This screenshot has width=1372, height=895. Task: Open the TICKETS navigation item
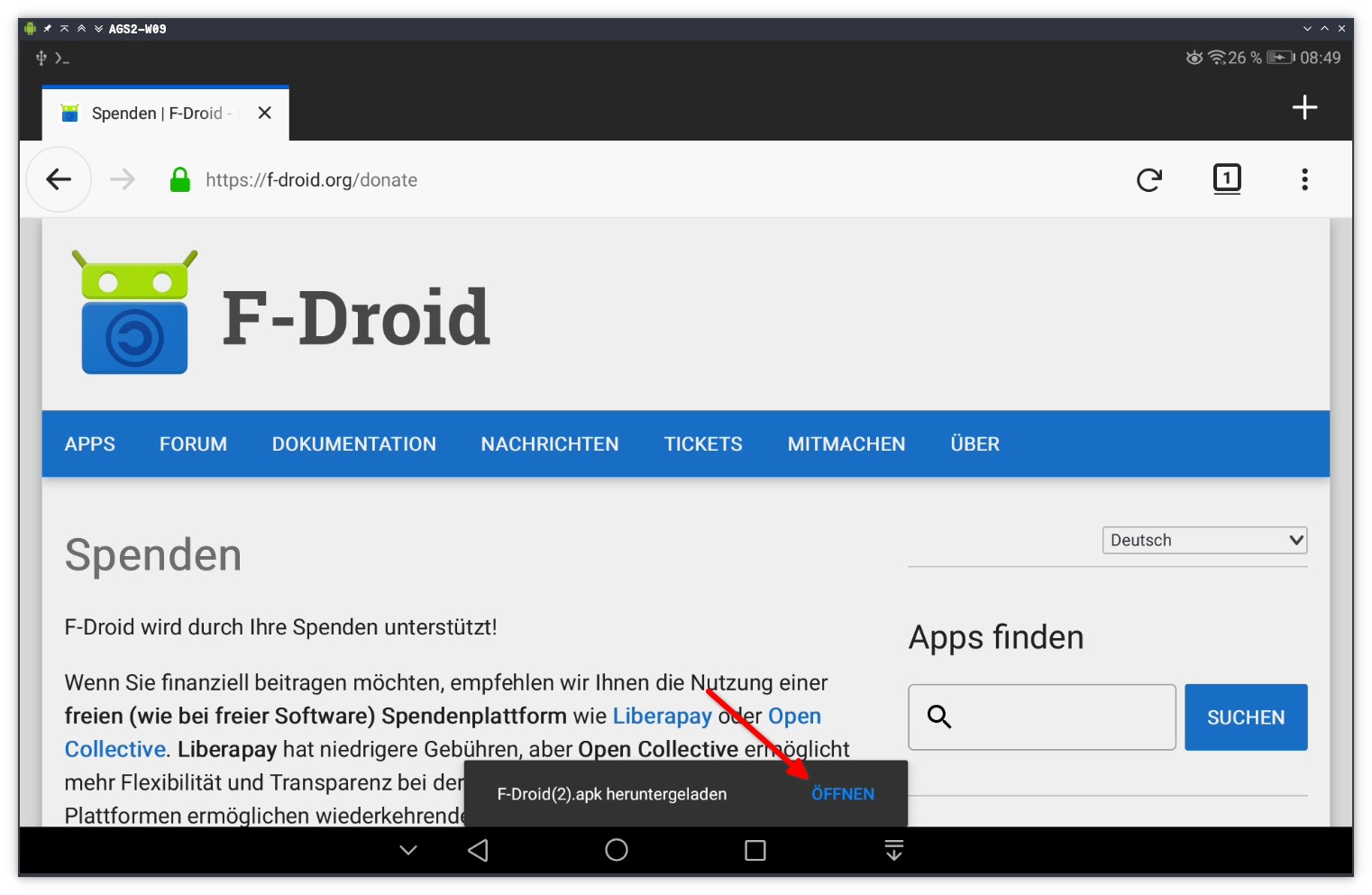point(703,444)
